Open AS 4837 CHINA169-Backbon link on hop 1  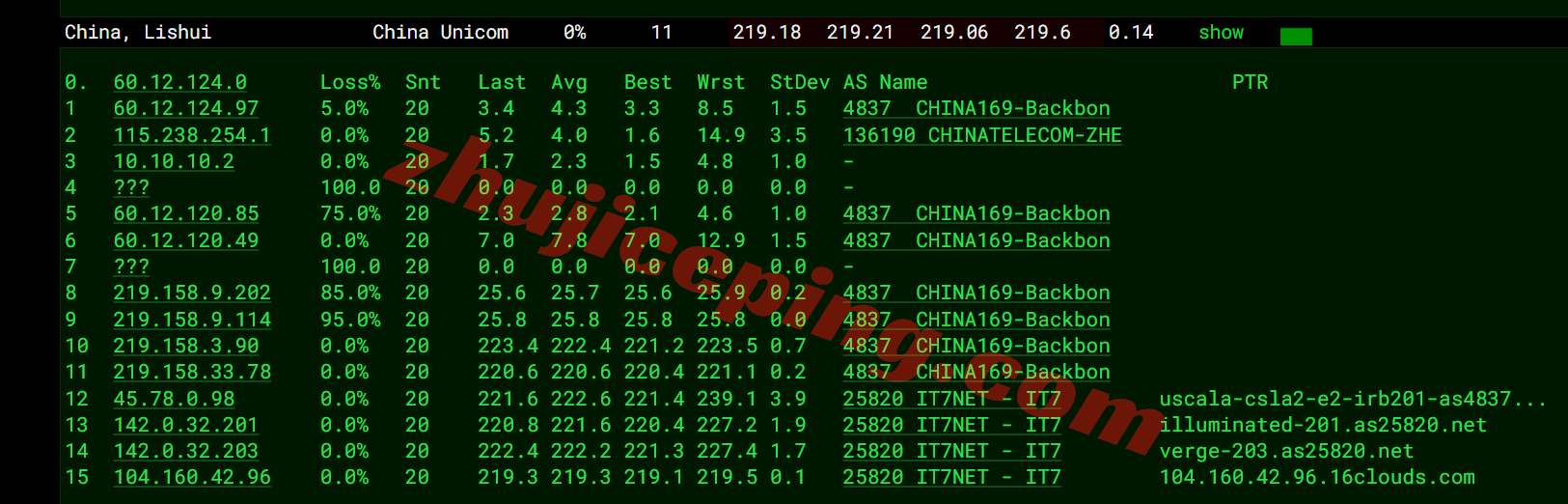click(977, 108)
